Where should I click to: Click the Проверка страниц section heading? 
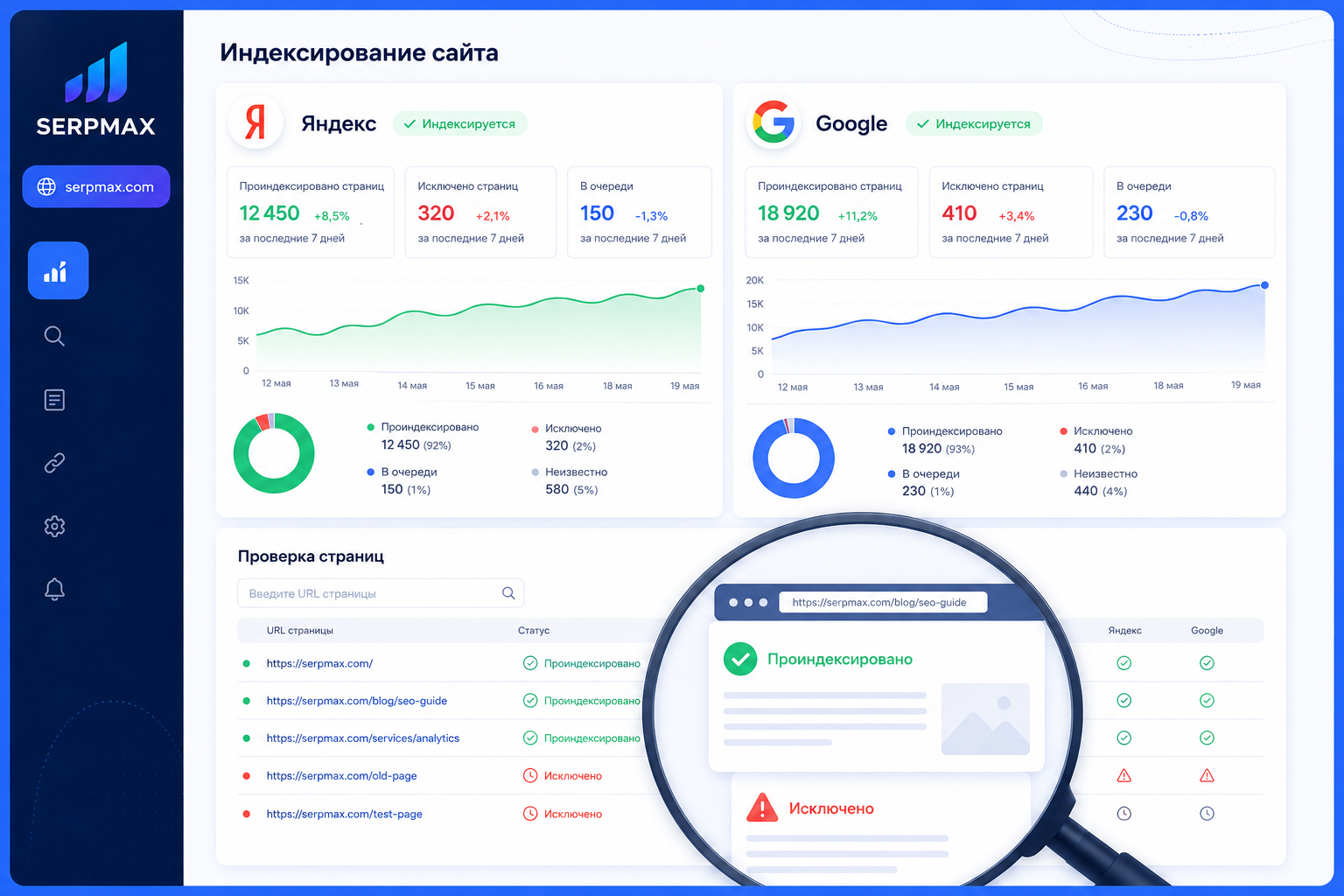(x=311, y=556)
